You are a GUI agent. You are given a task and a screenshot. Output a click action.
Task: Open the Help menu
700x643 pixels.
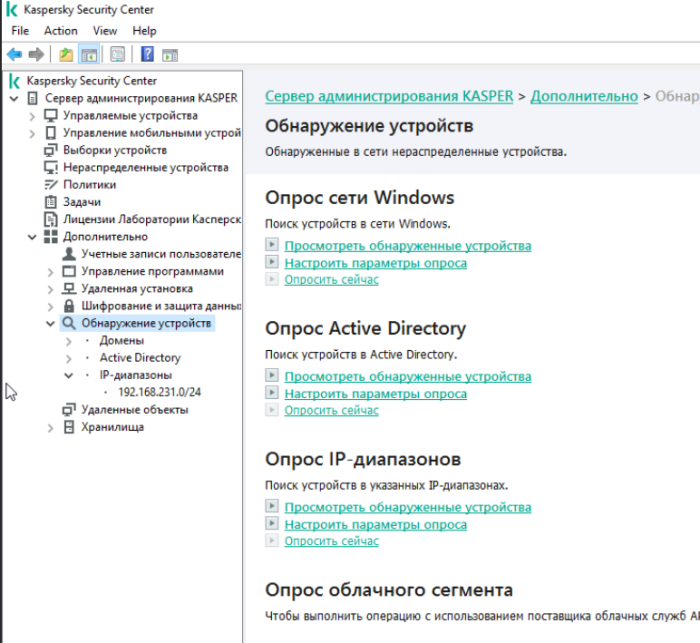coord(144,31)
